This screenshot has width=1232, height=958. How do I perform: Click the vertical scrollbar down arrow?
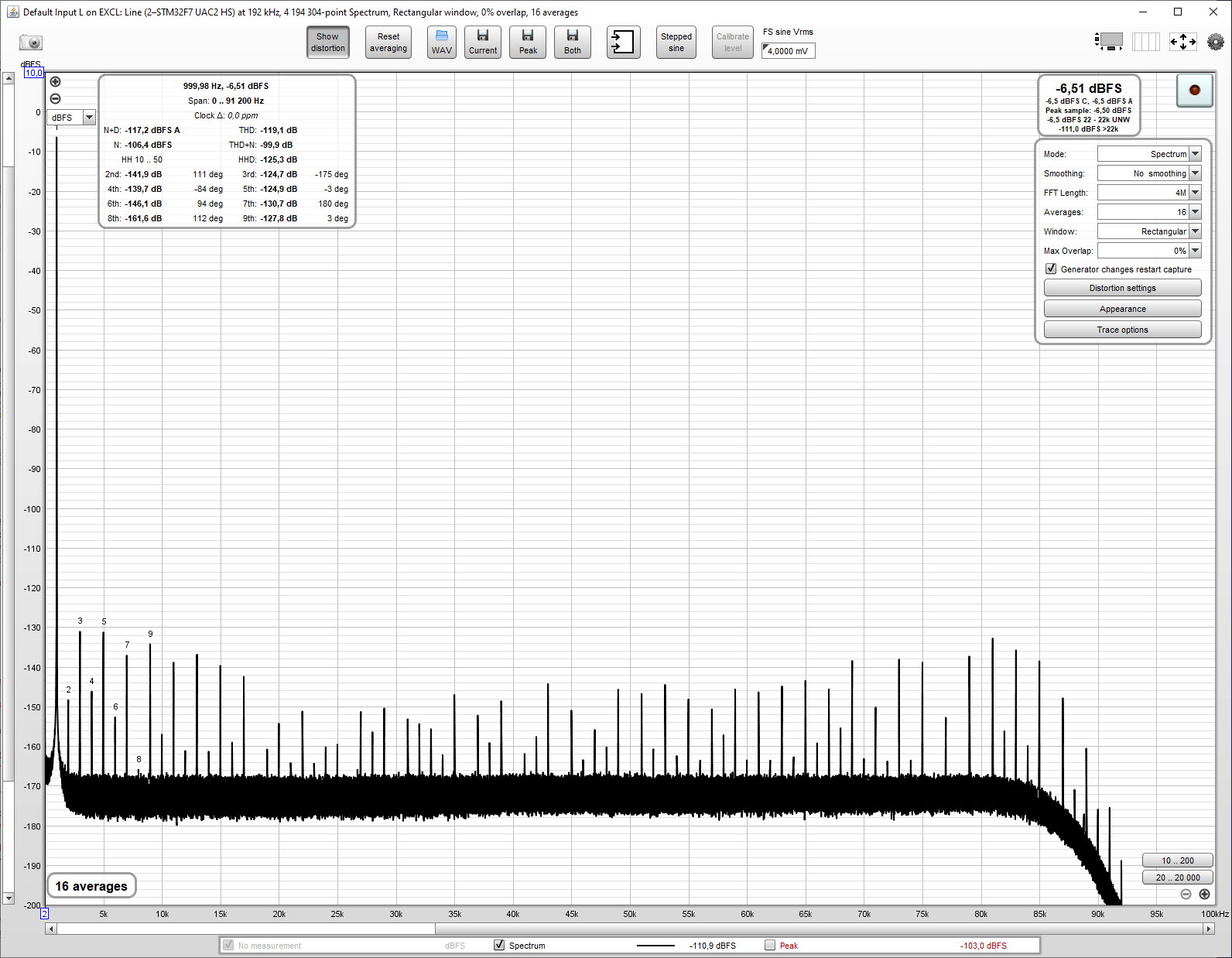tap(9, 898)
